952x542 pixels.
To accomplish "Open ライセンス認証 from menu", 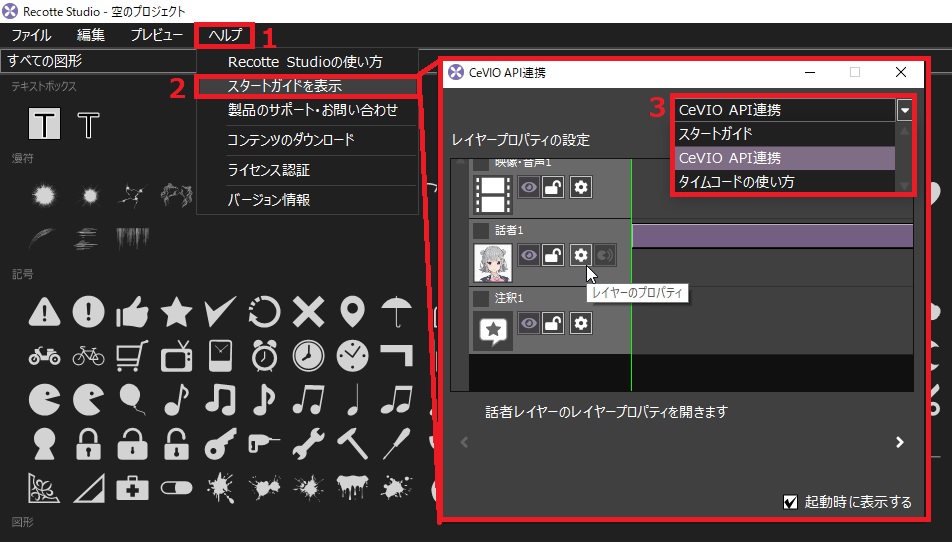I will pos(268,170).
